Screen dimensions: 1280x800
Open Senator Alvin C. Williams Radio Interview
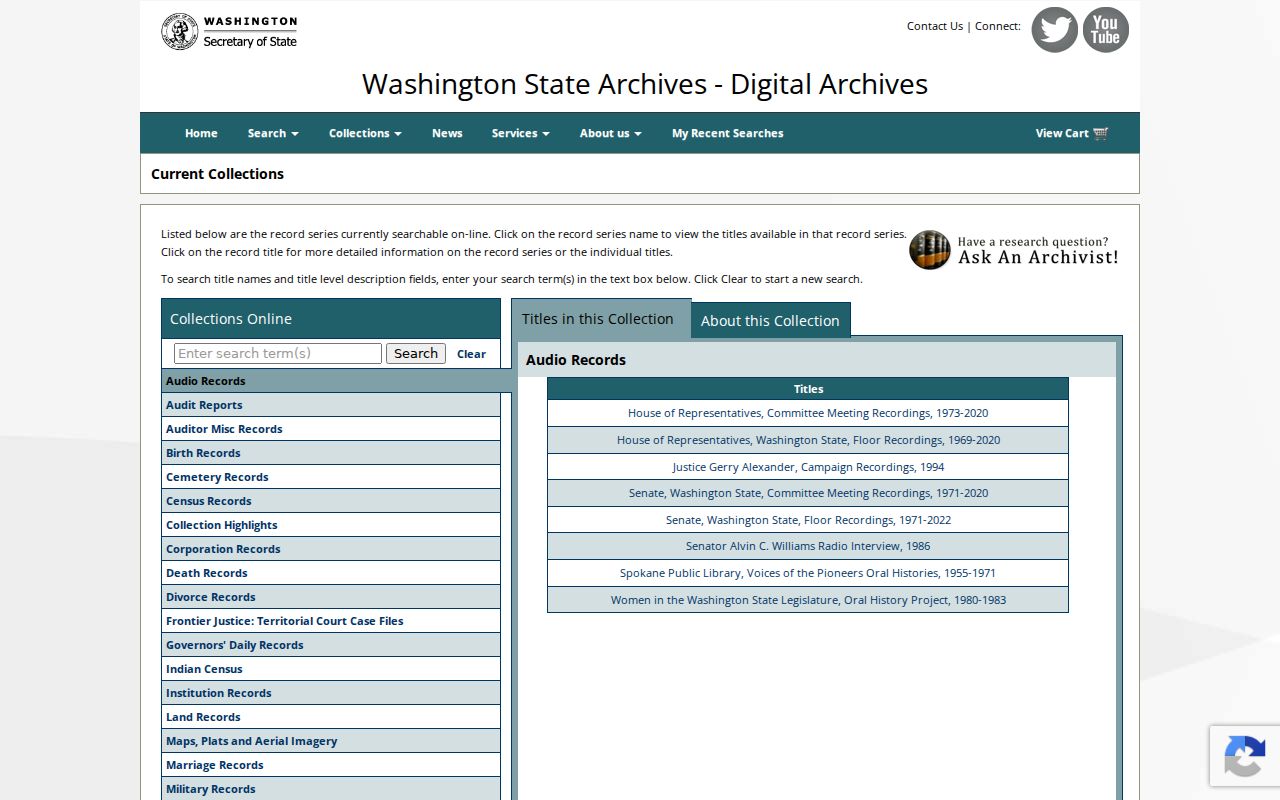pyautogui.click(x=808, y=546)
